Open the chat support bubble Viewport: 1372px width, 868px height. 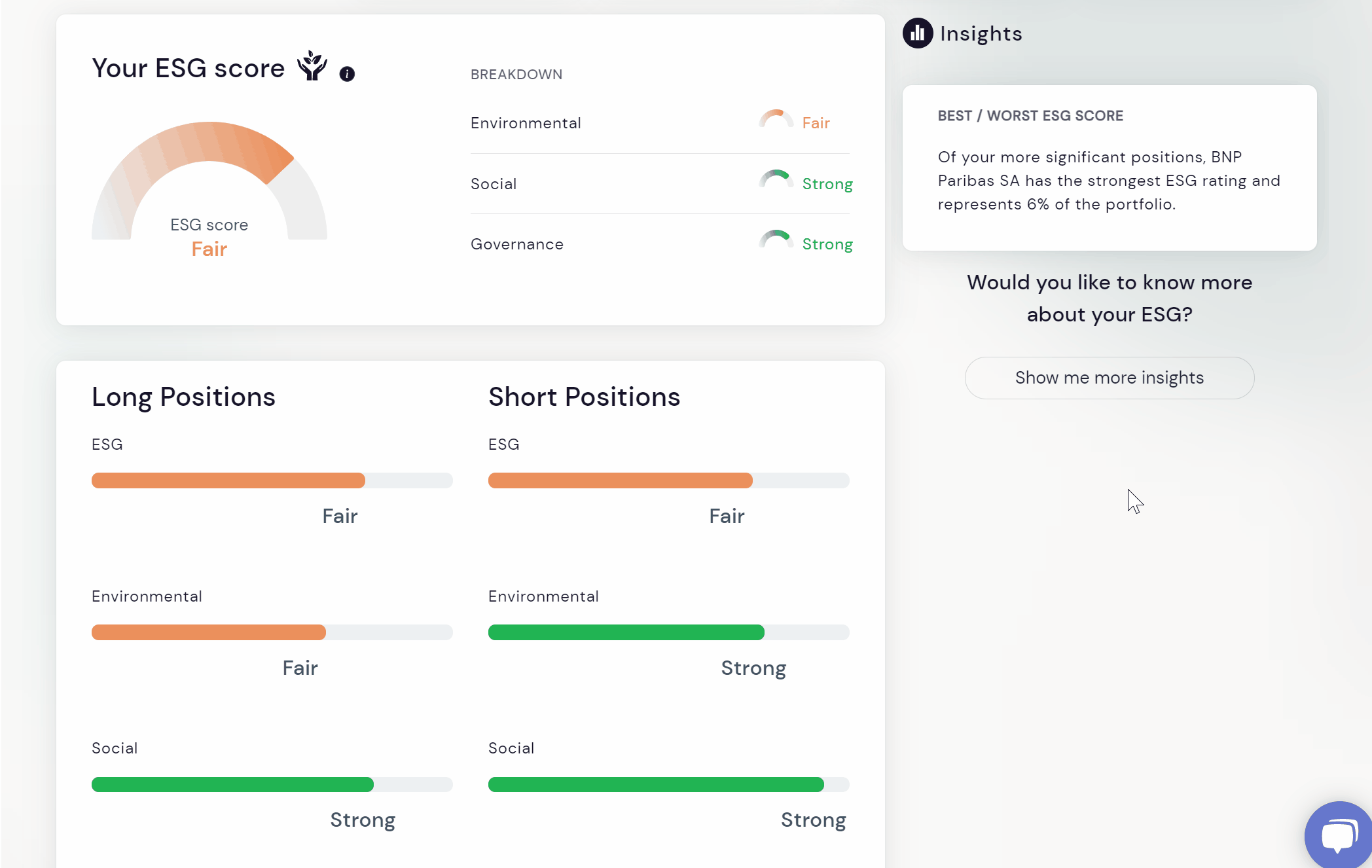coord(1338,835)
